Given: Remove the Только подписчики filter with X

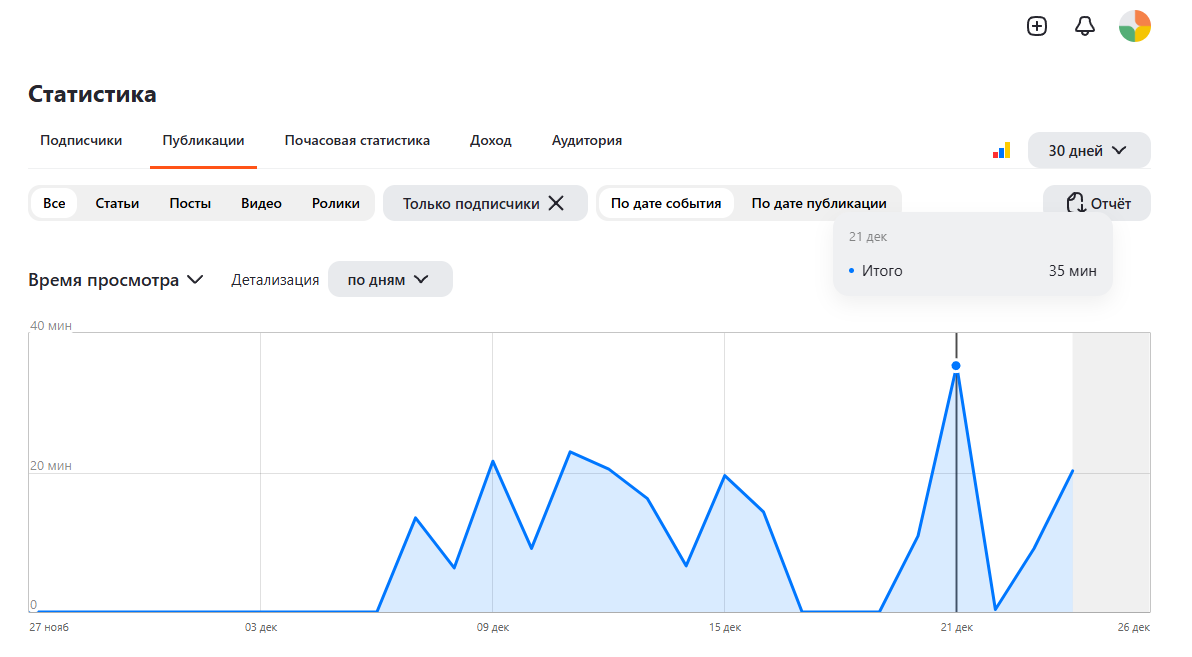Looking at the screenshot, I should 556,203.
